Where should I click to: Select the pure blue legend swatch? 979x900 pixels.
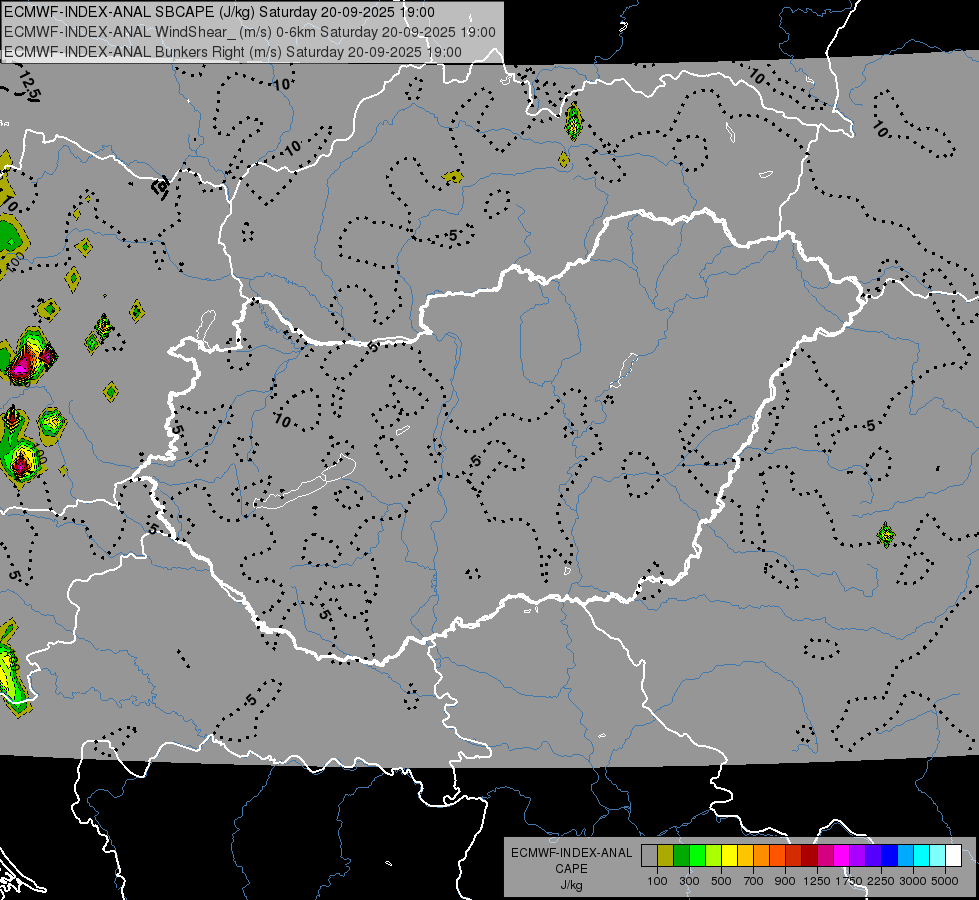coord(890,856)
